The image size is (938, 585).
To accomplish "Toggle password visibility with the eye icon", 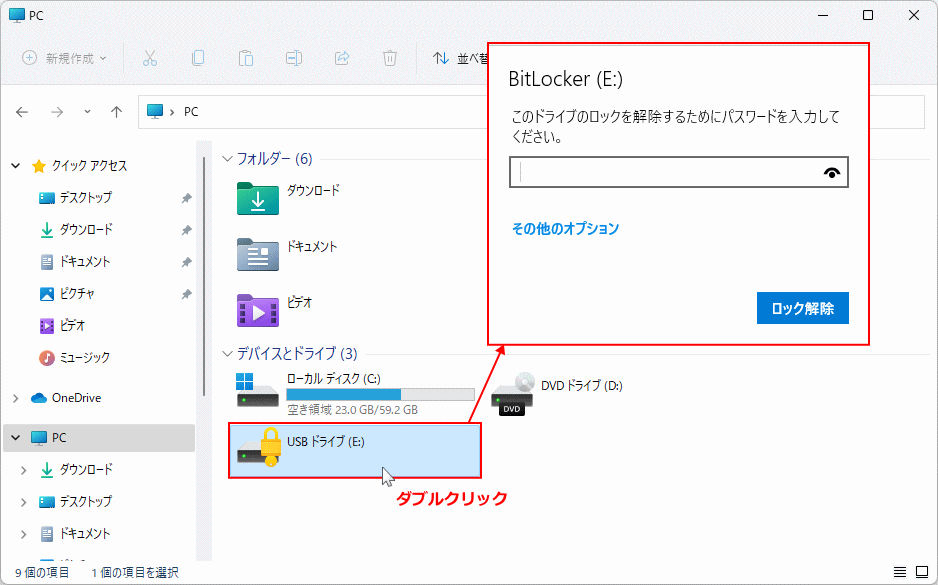I will 831,172.
